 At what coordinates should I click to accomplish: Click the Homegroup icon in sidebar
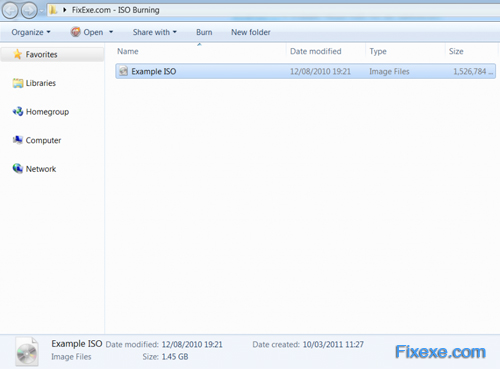(18, 111)
